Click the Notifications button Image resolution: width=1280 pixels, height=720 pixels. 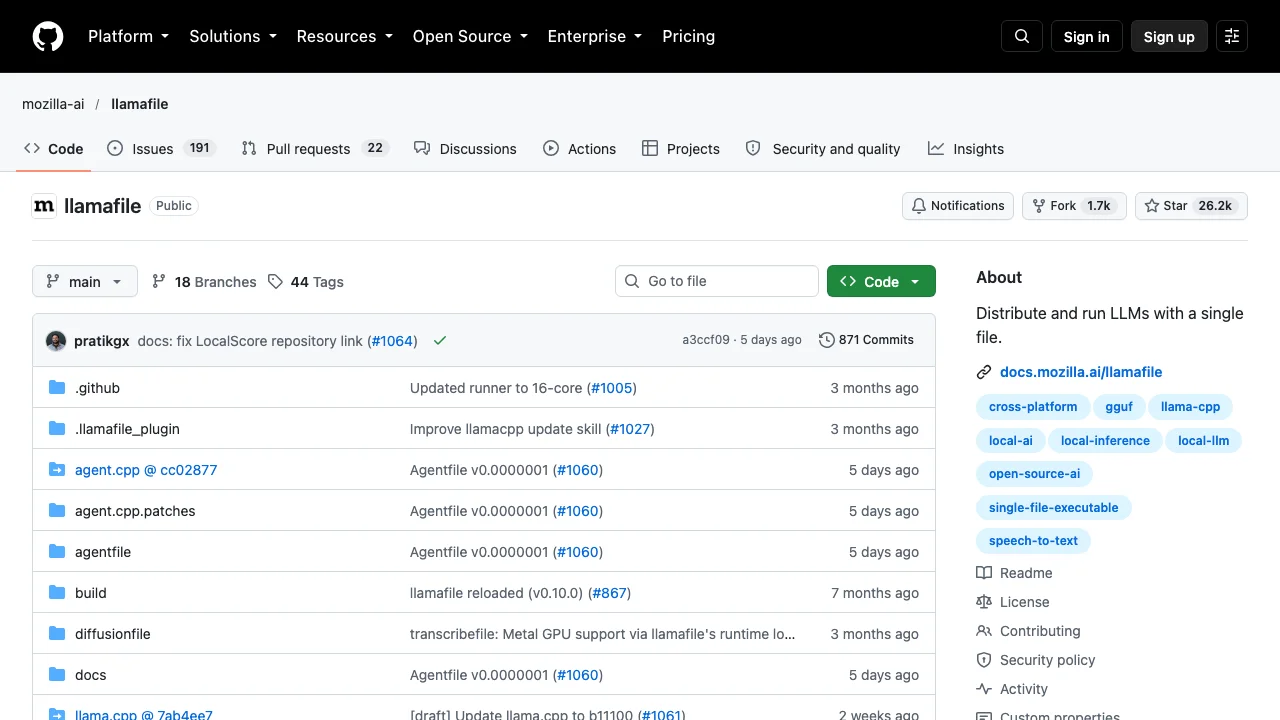[x=958, y=206]
